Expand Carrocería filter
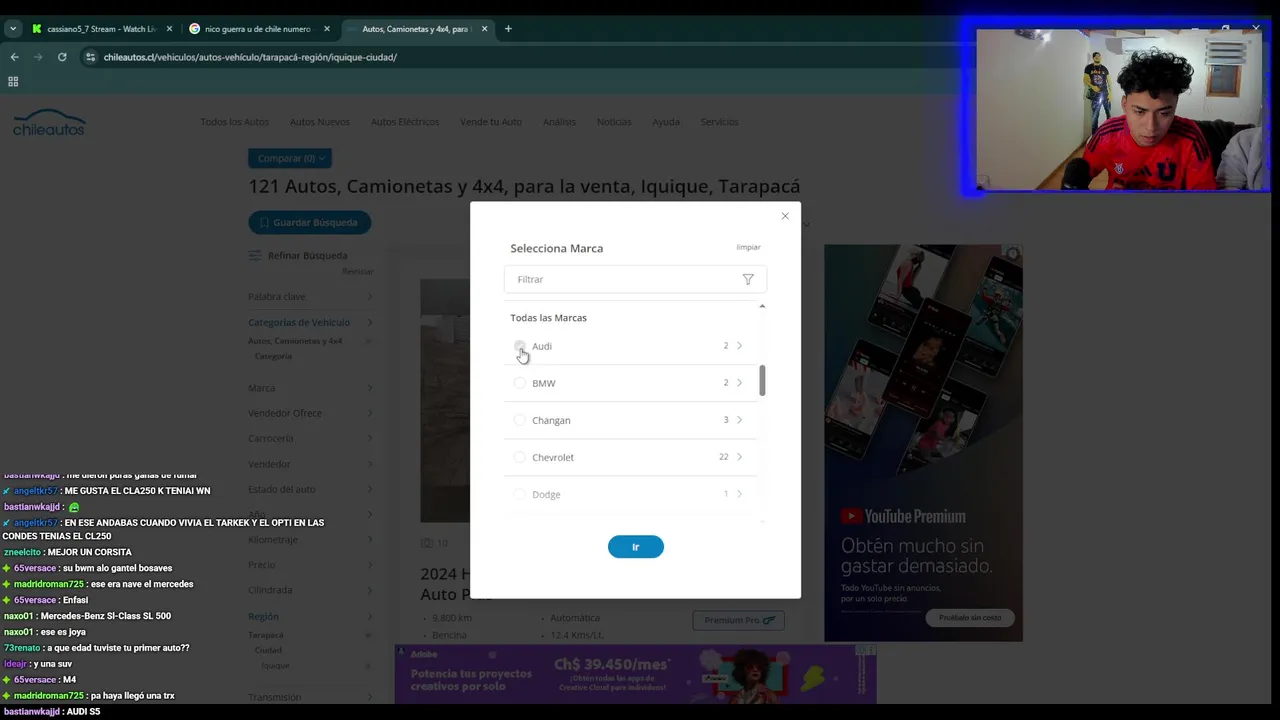Screen dimensions: 1280x720 310,439
